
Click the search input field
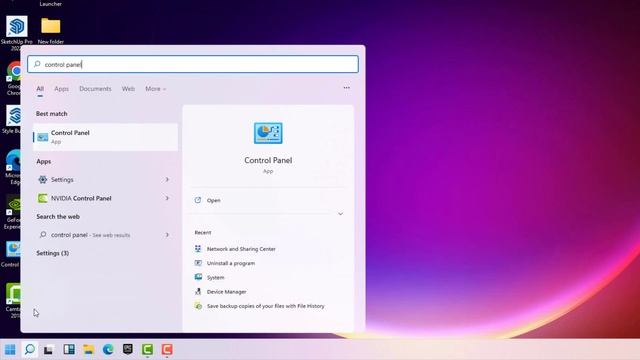193,64
